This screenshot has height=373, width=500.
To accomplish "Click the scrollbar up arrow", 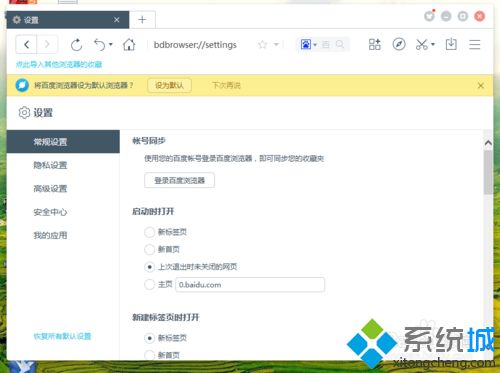I will (488, 143).
